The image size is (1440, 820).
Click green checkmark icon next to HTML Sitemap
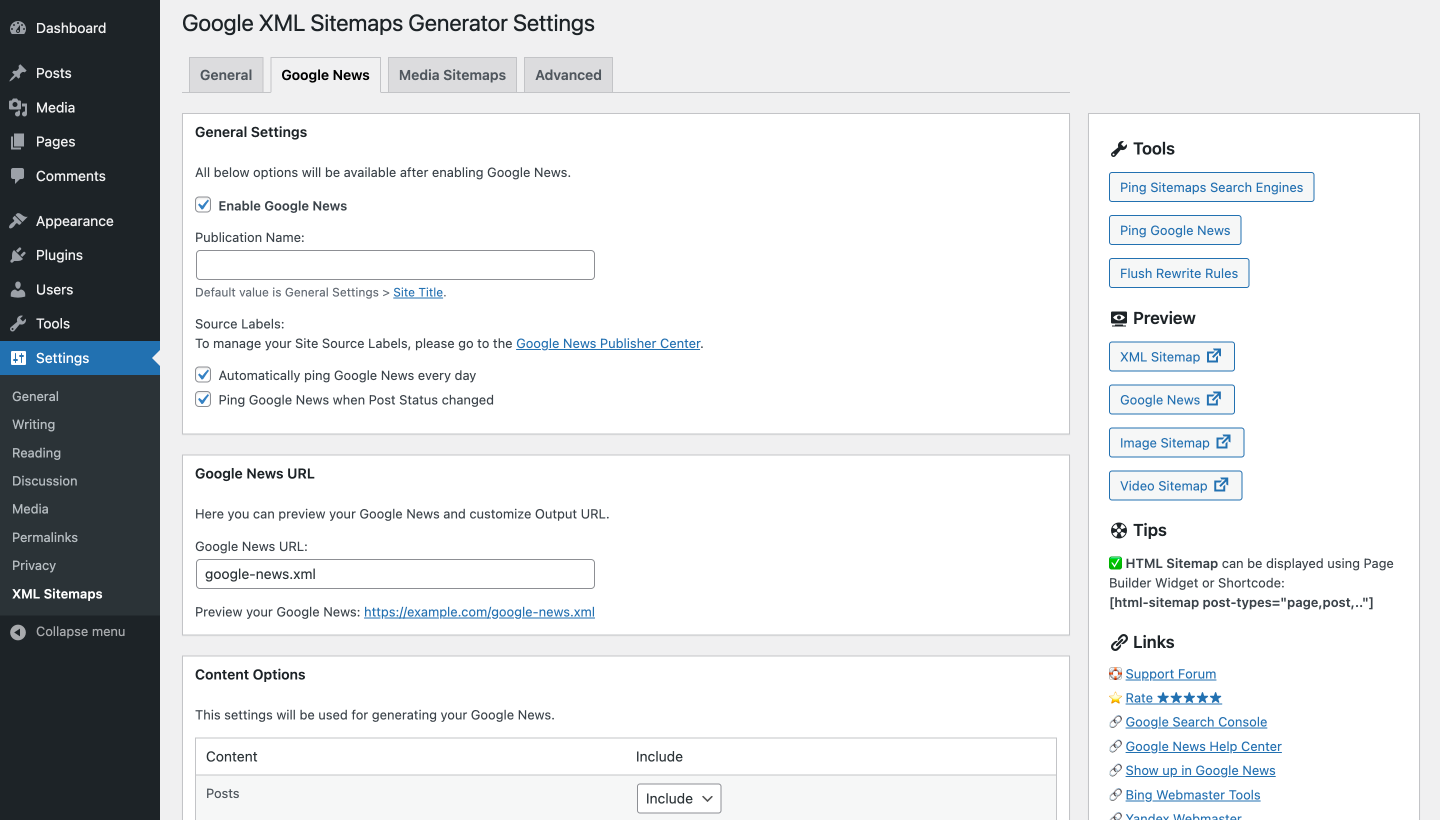click(1116, 563)
